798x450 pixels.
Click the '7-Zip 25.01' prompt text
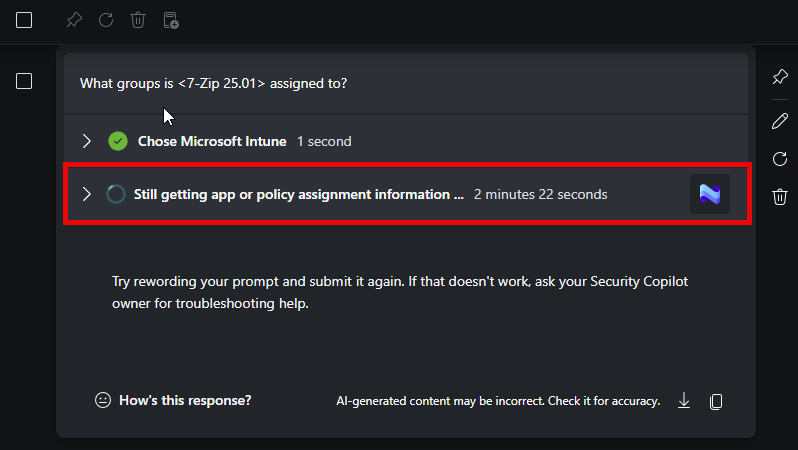(x=222, y=84)
